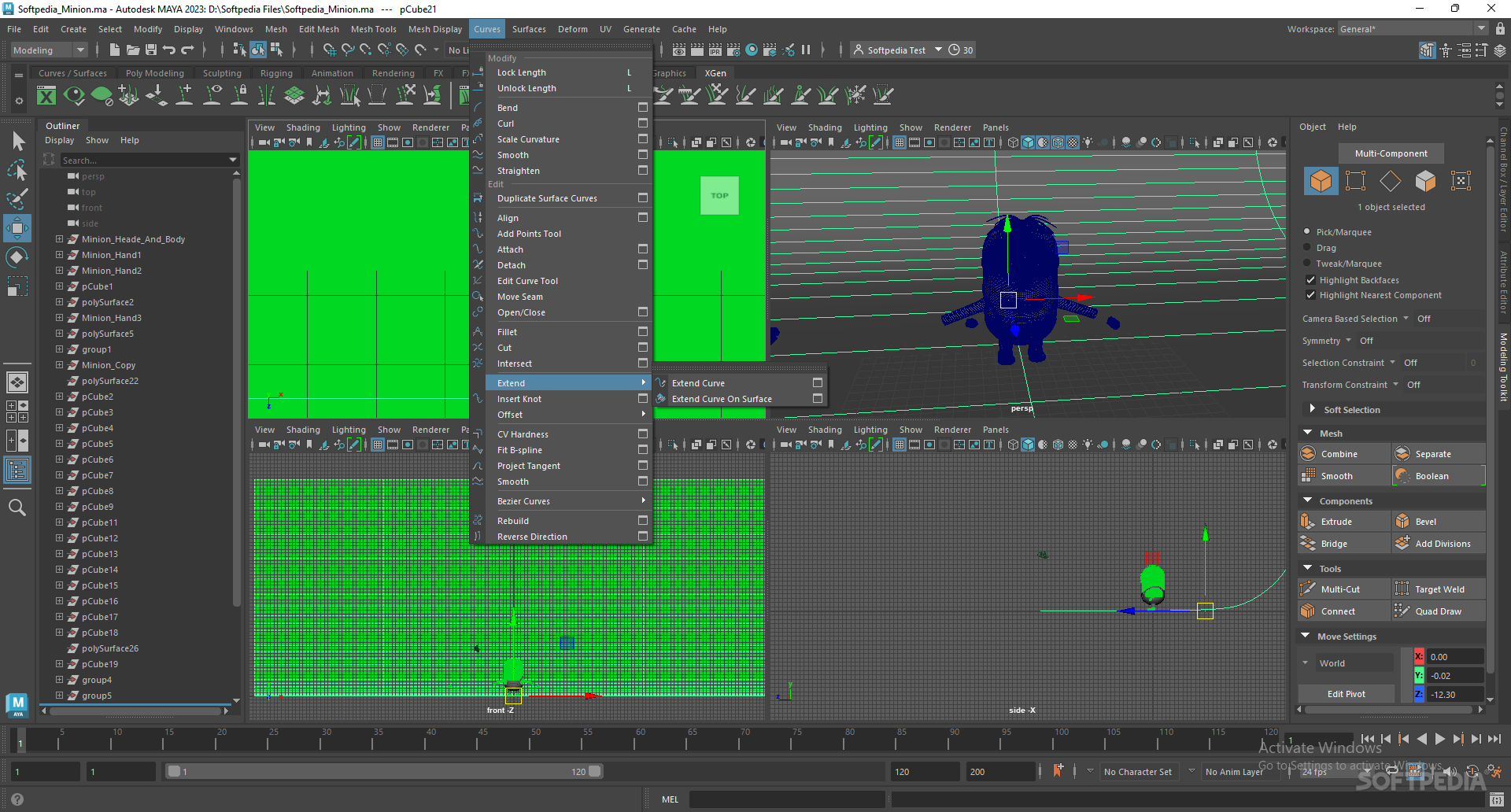Click the Open scene folder icon

click(x=133, y=50)
